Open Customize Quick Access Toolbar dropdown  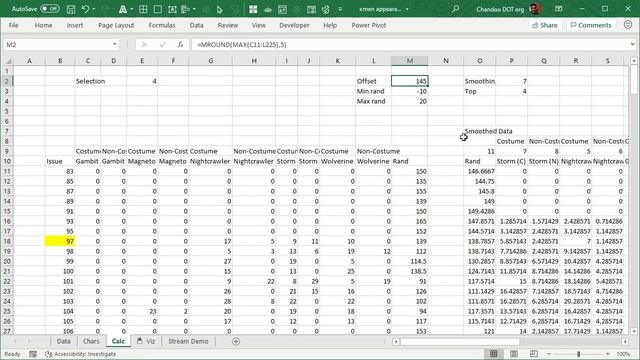[x=340, y=9]
